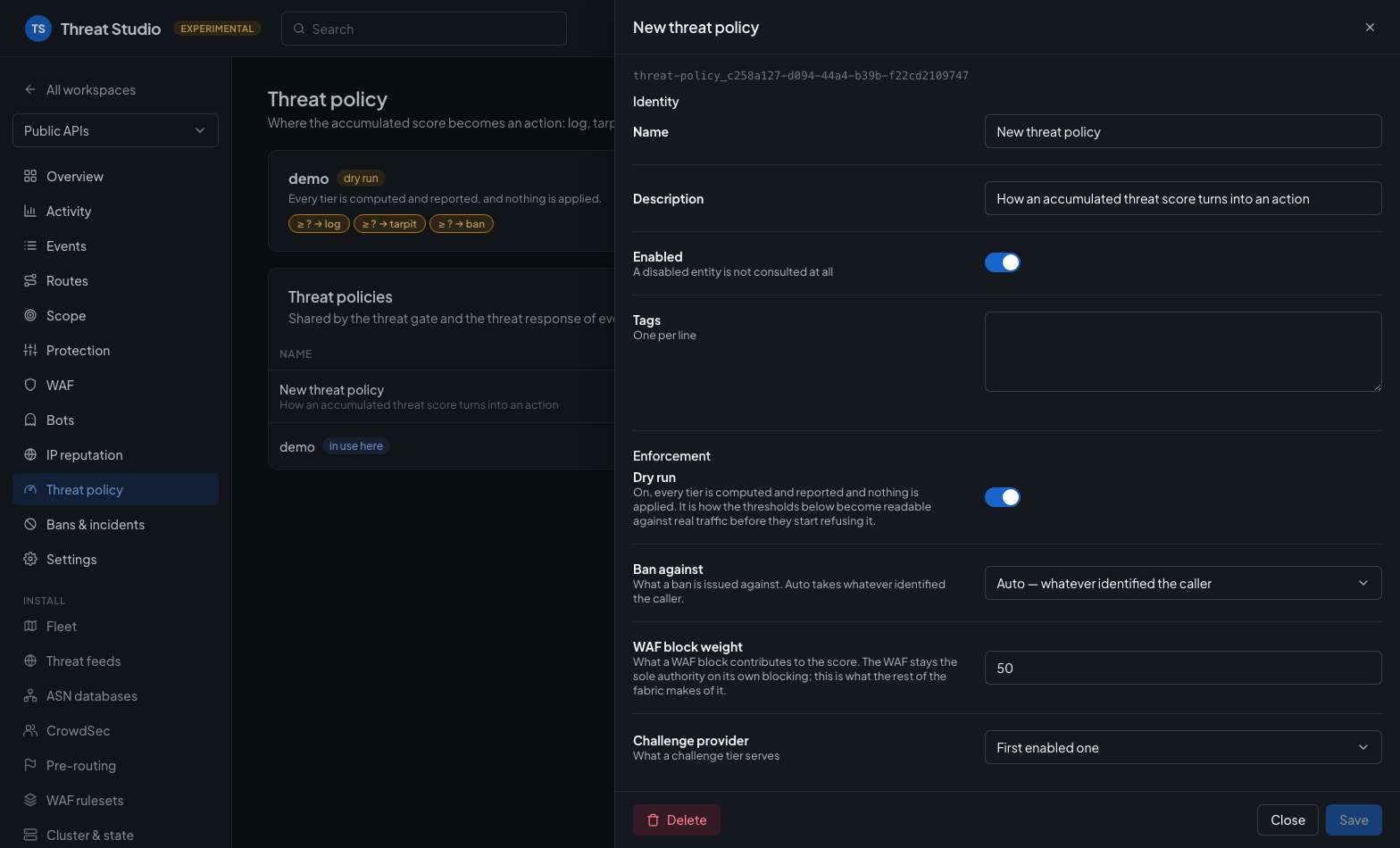Image resolution: width=1400 pixels, height=848 pixels.
Task: Click the Routes icon in sidebar
Action: tap(30, 280)
